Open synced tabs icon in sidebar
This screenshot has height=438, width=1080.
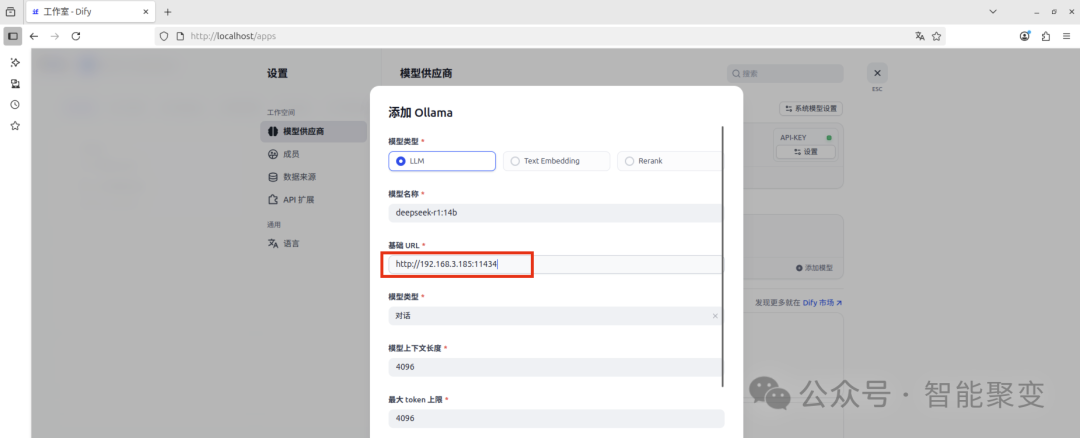tap(14, 83)
